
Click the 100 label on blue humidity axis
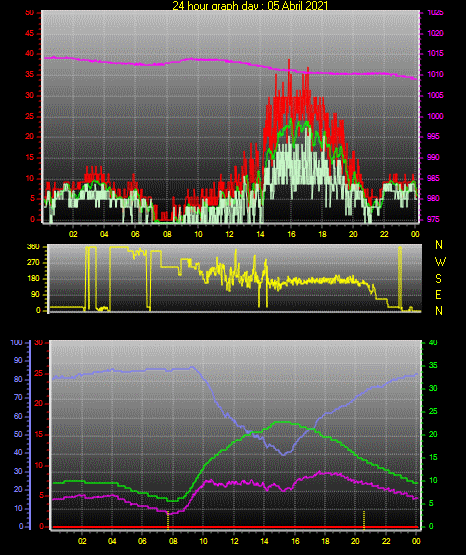16,342
